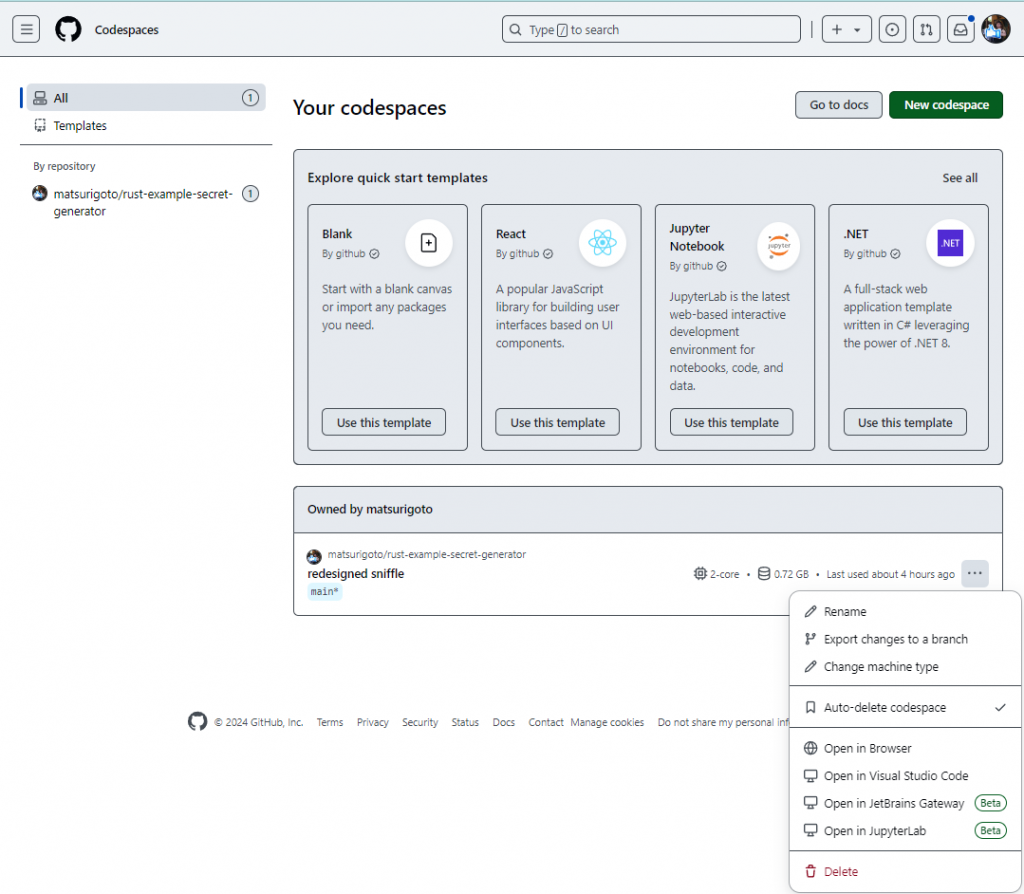Use this template for Blank
The width and height of the screenshot is (1024, 894).
[384, 422]
